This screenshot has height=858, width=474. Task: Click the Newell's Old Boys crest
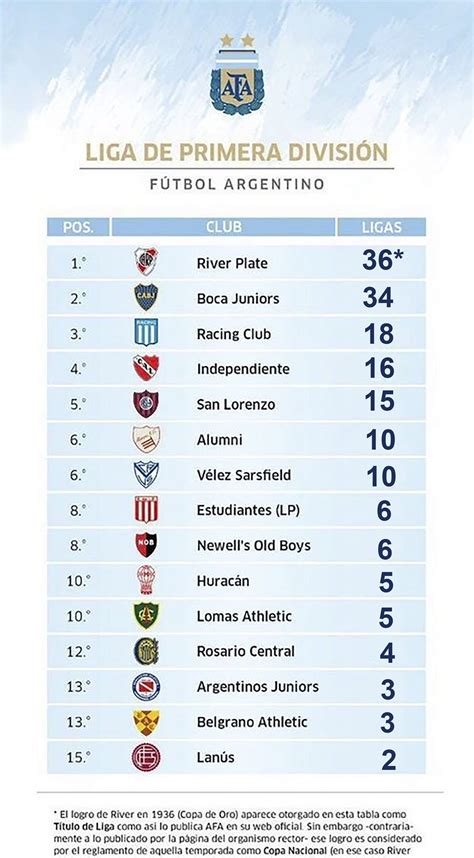[146, 544]
